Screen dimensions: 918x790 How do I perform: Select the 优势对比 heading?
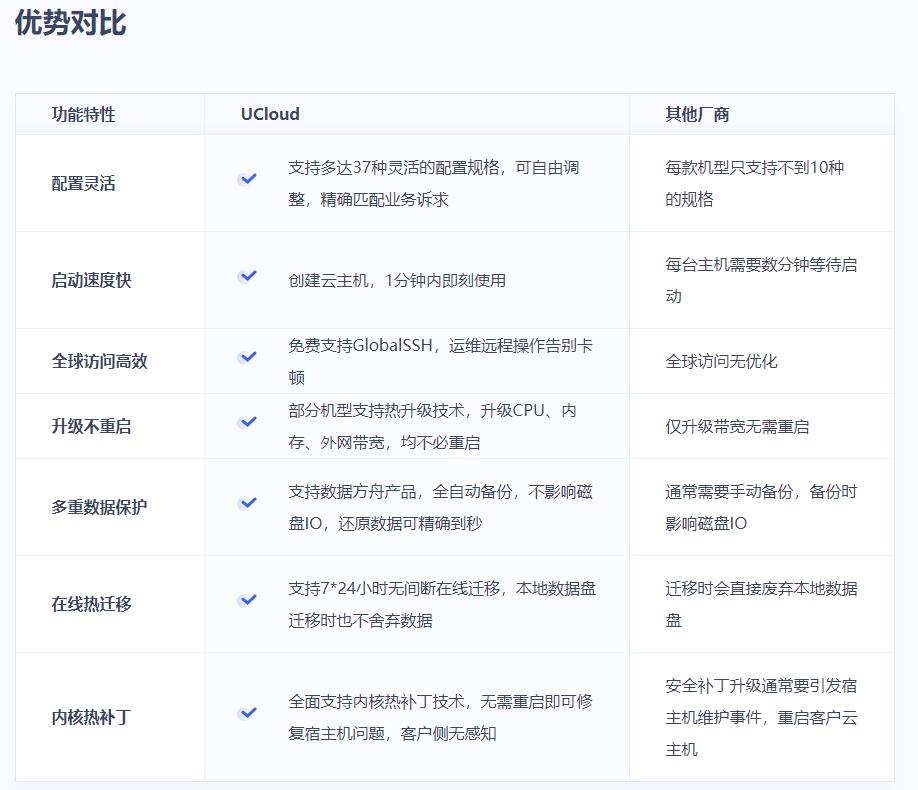coord(70,23)
